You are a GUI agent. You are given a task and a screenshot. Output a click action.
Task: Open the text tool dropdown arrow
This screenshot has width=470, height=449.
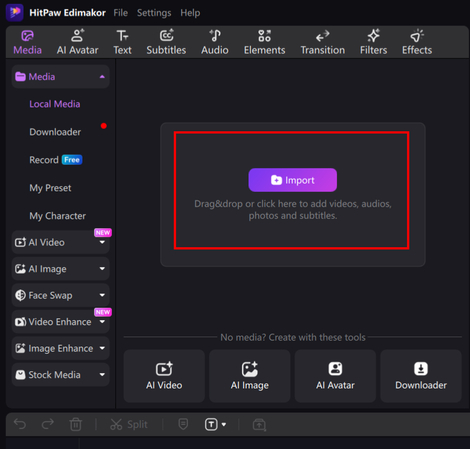pos(224,425)
